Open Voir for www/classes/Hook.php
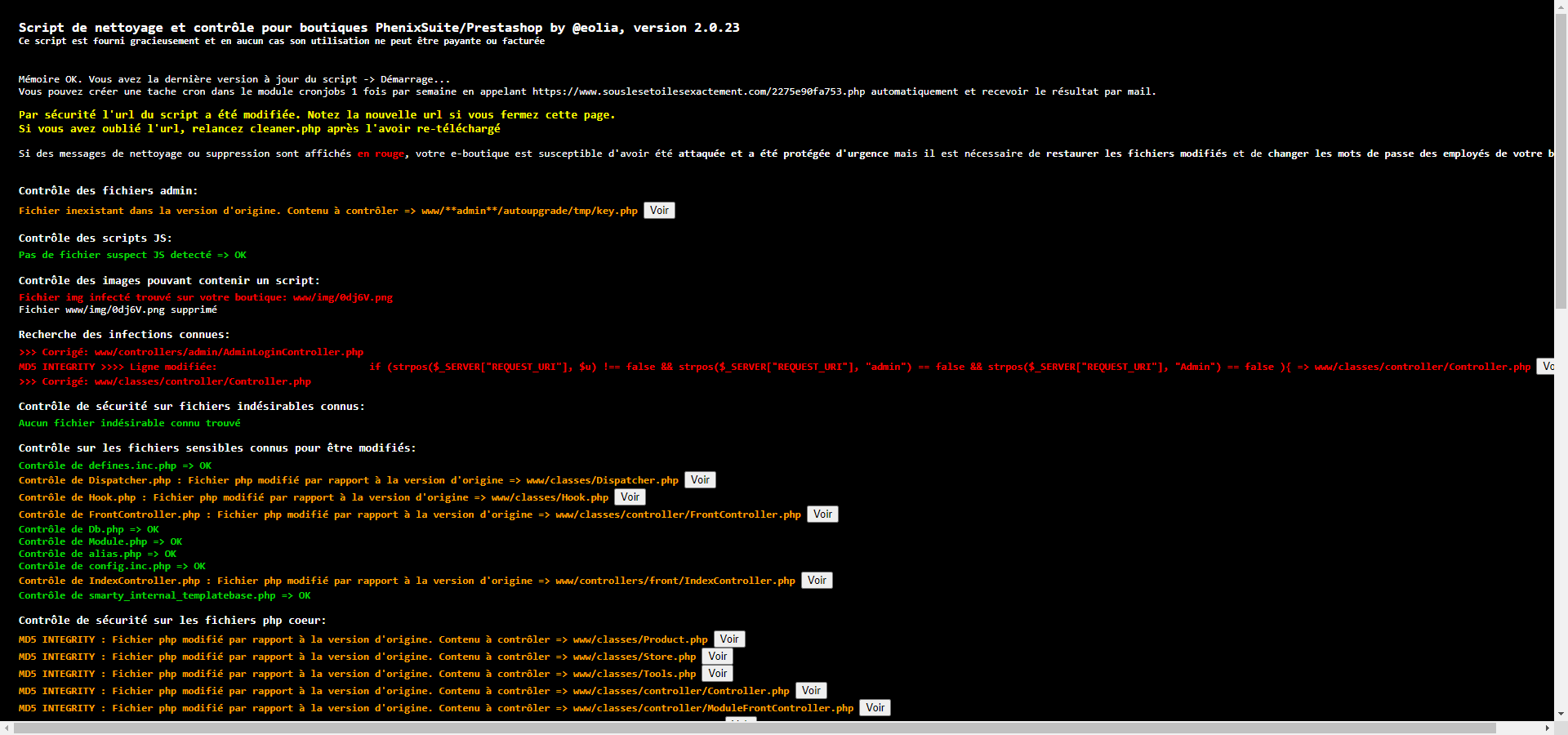The height and width of the screenshot is (735, 1568). (630, 497)
